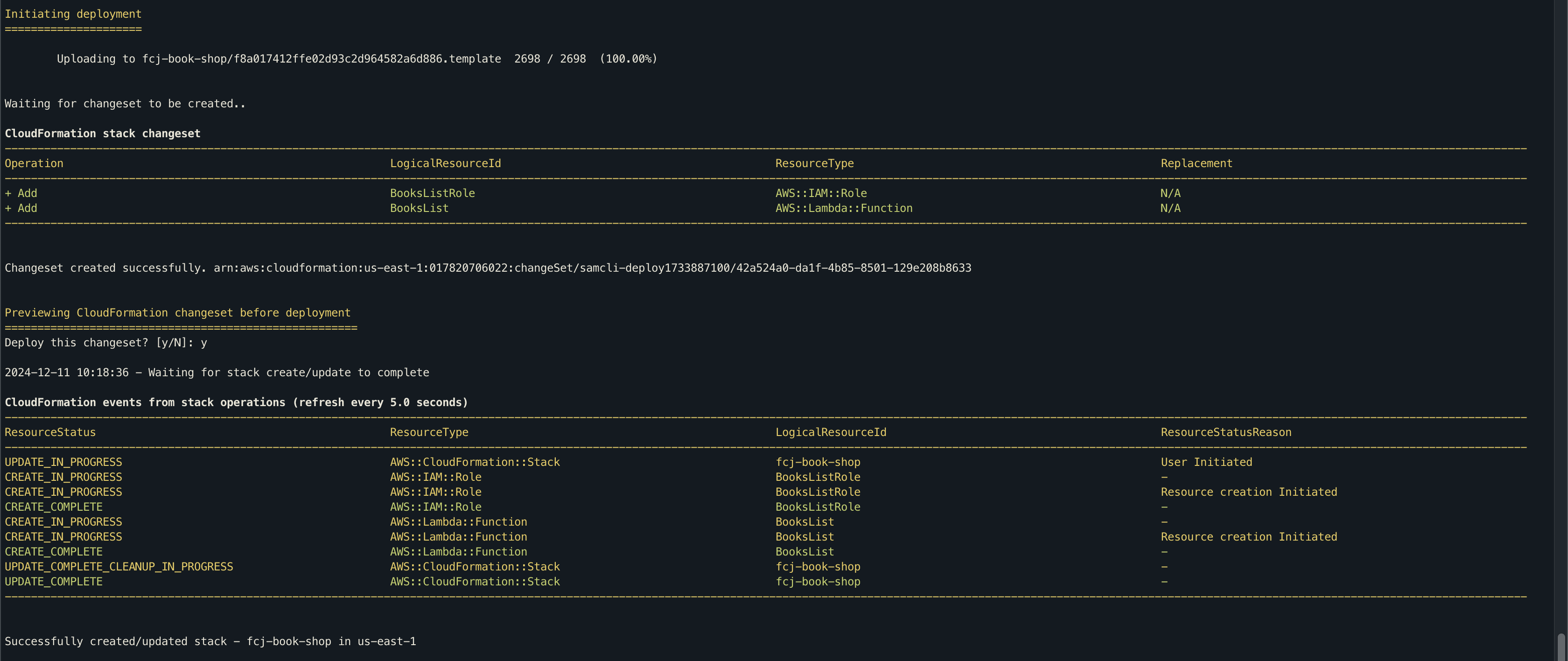Click the uploaded template path fcj-book-shop/f8a017412ffe02d93c2d964582a6d886.template
This screenshot has width=1568, height=661.
322,59
